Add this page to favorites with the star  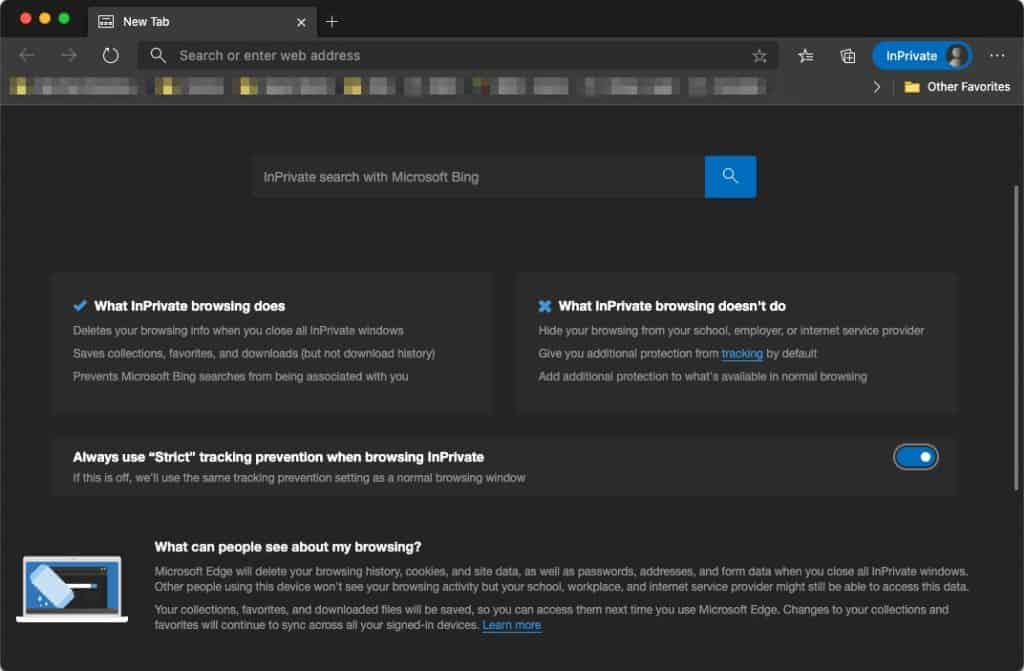coord(759,55)
